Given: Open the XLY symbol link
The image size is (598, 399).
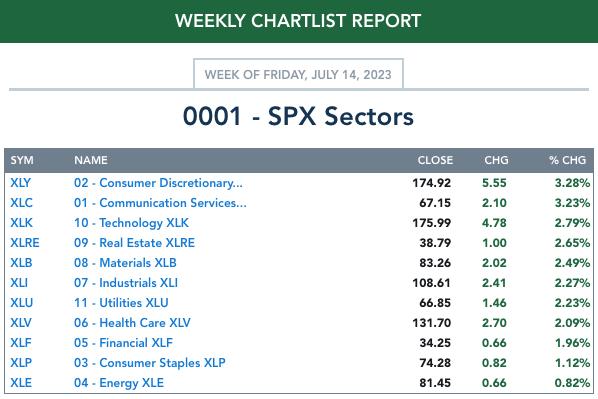Looking at the screenshot, I should point(21,183).
